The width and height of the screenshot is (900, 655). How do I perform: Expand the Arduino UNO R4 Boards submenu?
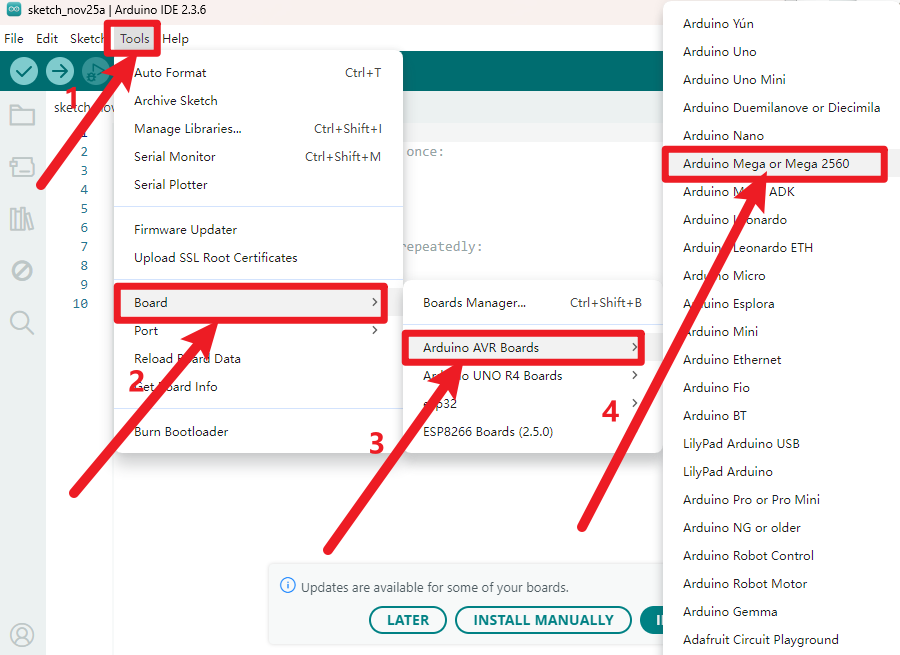pyautogui.click(x=533, y=375)
